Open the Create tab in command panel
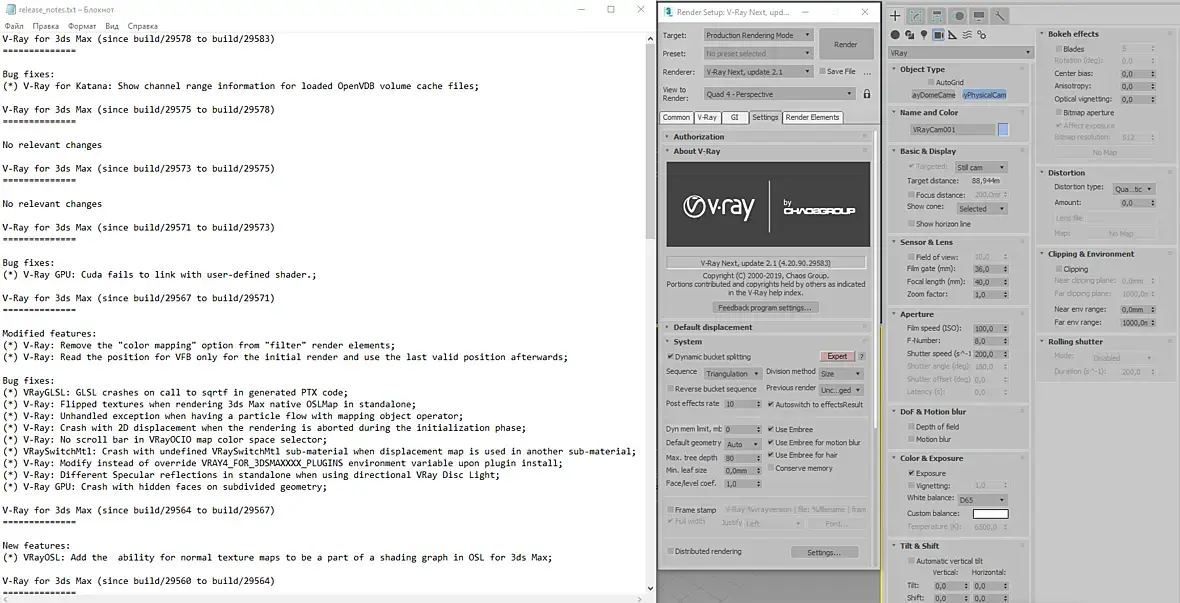 [x=896, y=16]
